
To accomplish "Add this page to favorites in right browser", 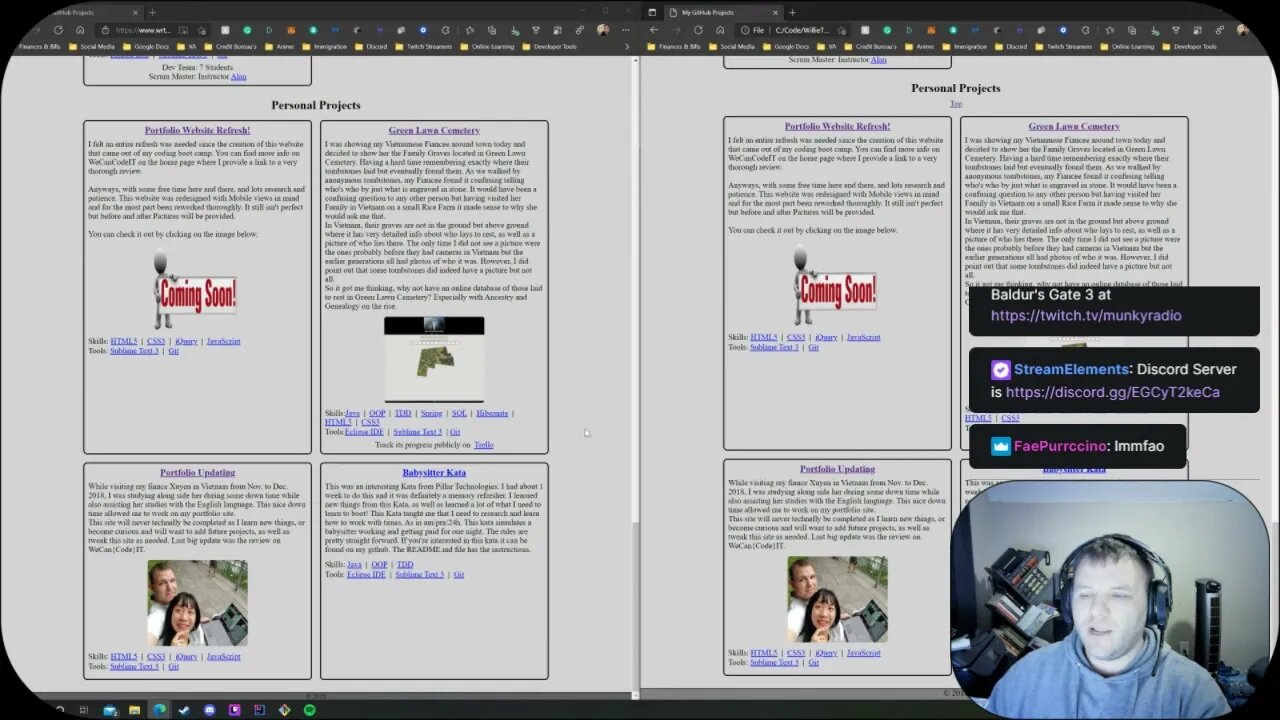I will coord(841,30).
